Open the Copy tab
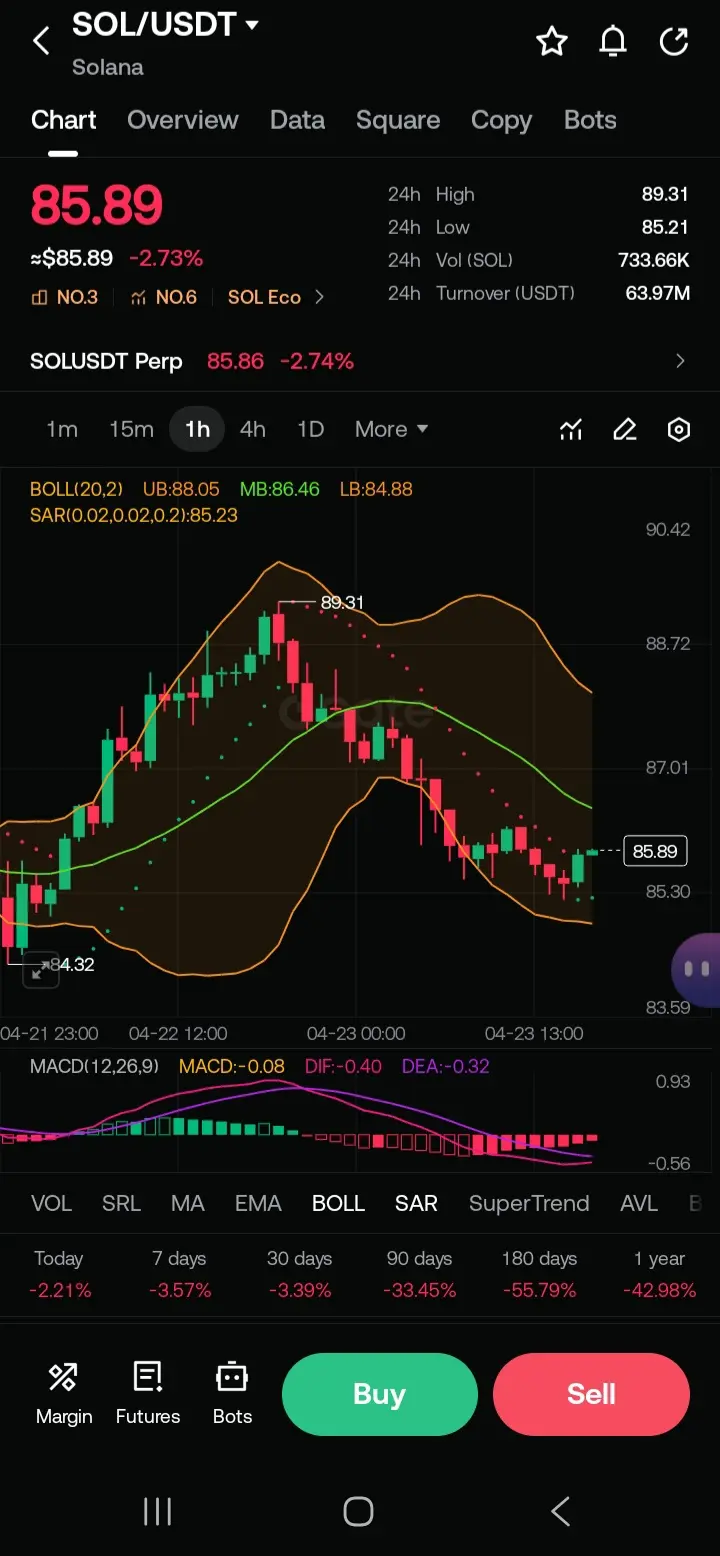 pos(501,120)
